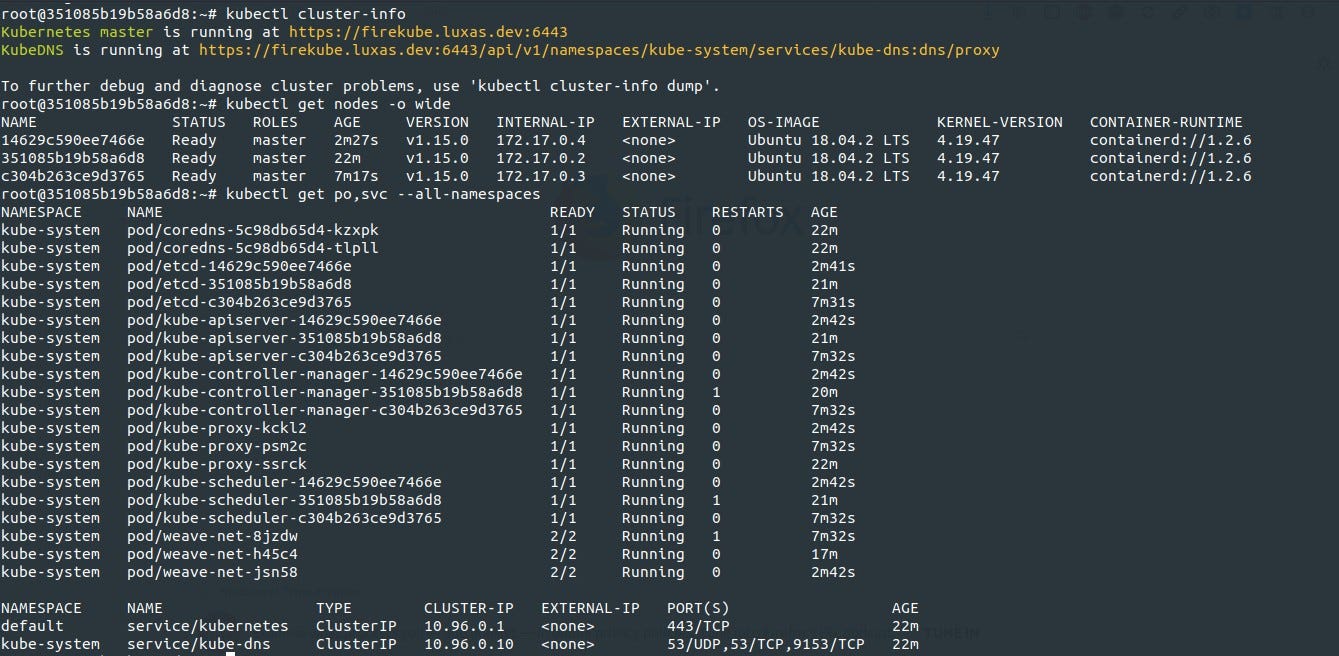This screenshot has height=656, width=1339.
Task: Click pod/kube-proxy-ssrck
Action: [x=217, y=464]
